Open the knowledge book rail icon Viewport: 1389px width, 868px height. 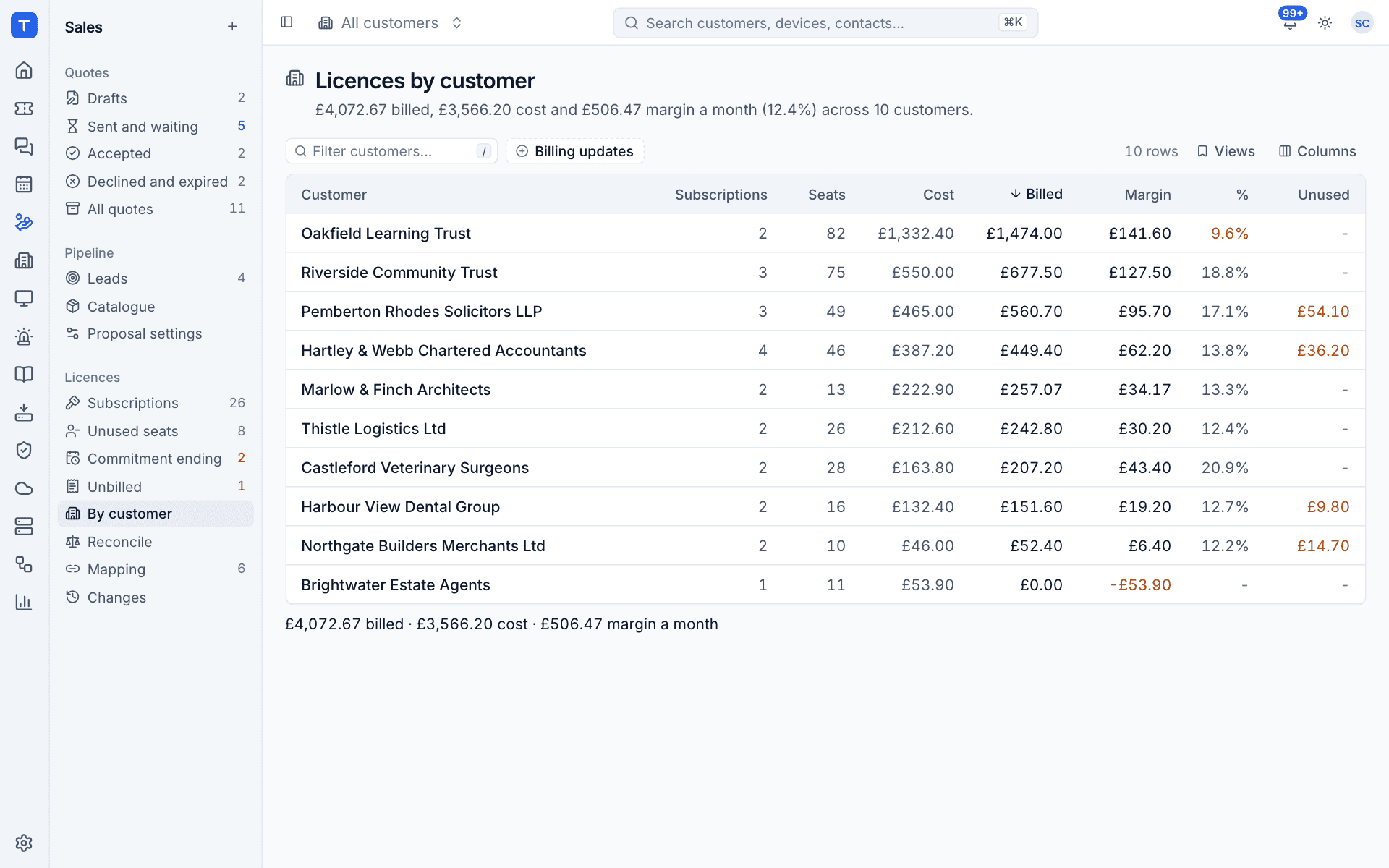(24, 374)
